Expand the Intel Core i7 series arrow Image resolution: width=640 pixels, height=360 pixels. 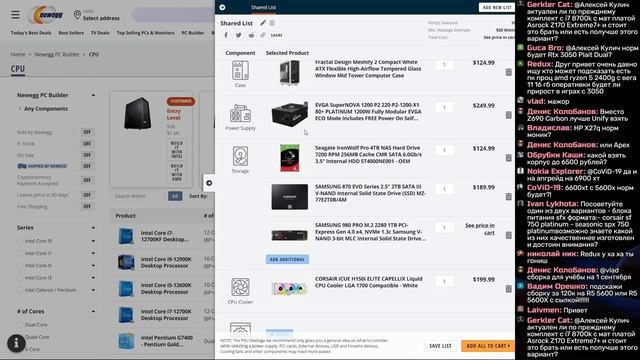(x=93, y=253)
